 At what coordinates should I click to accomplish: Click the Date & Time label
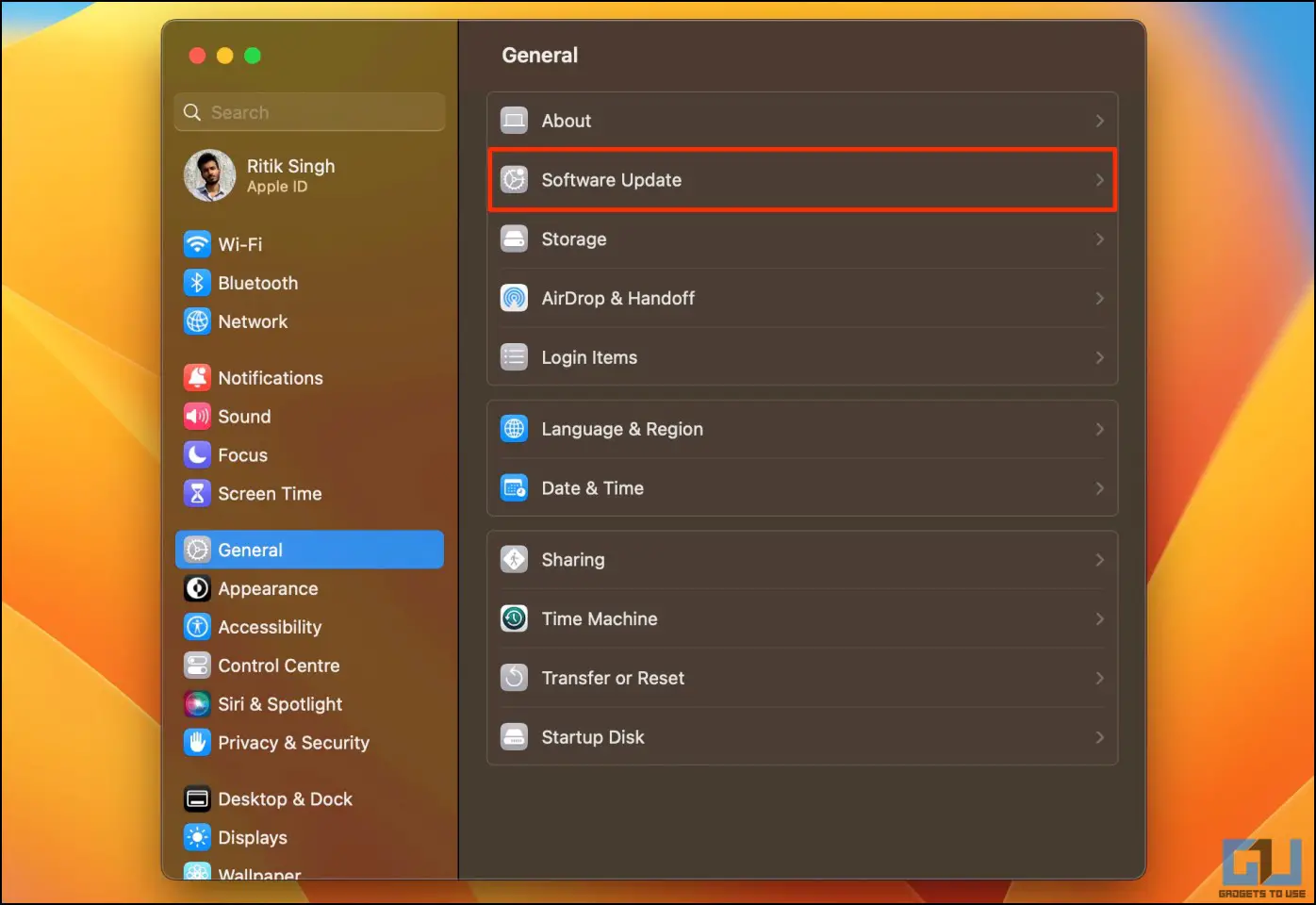593,488
